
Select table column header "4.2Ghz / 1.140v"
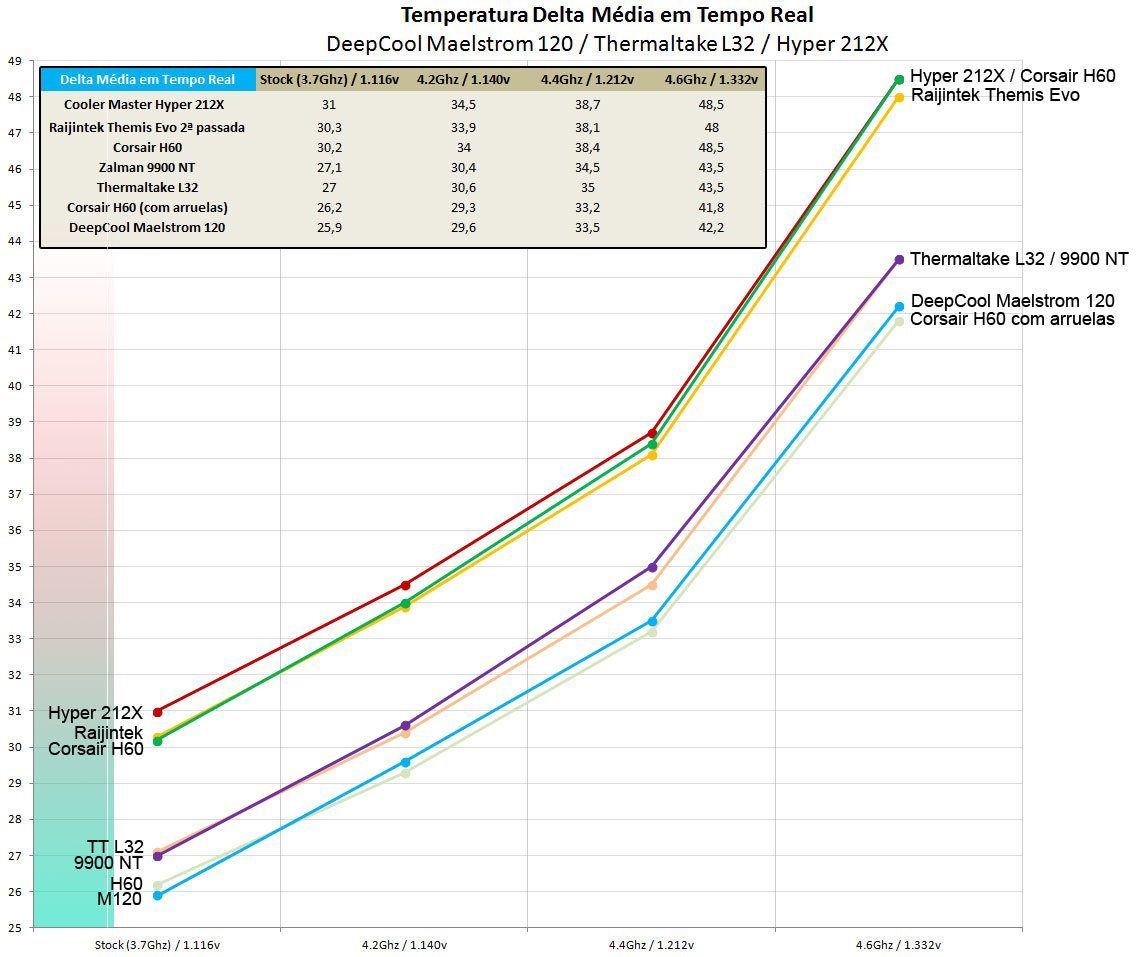tap(463, 80)
